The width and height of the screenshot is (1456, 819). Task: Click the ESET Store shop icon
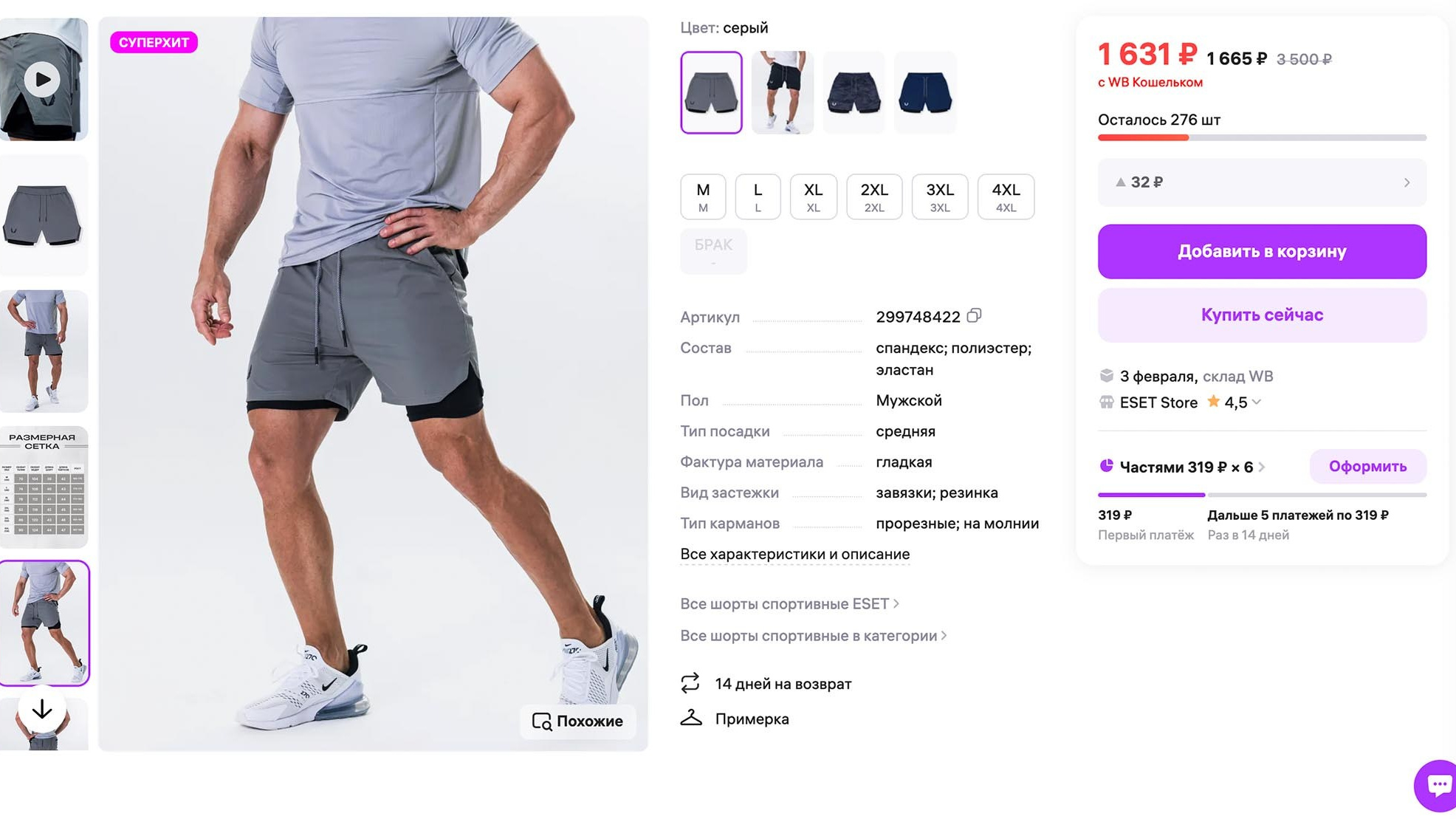click(x=1106, y=402)
